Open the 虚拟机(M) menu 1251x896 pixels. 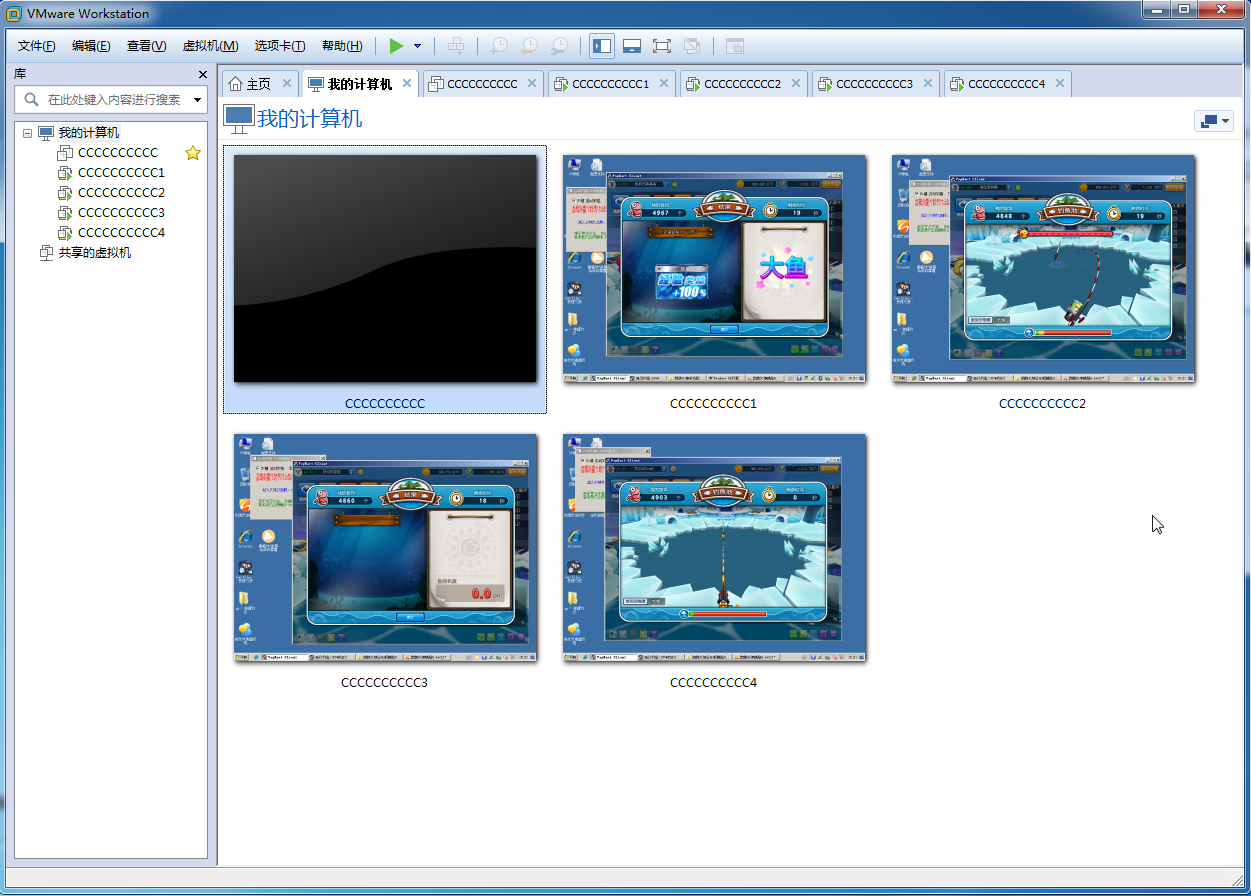click(x=210, y=46)
